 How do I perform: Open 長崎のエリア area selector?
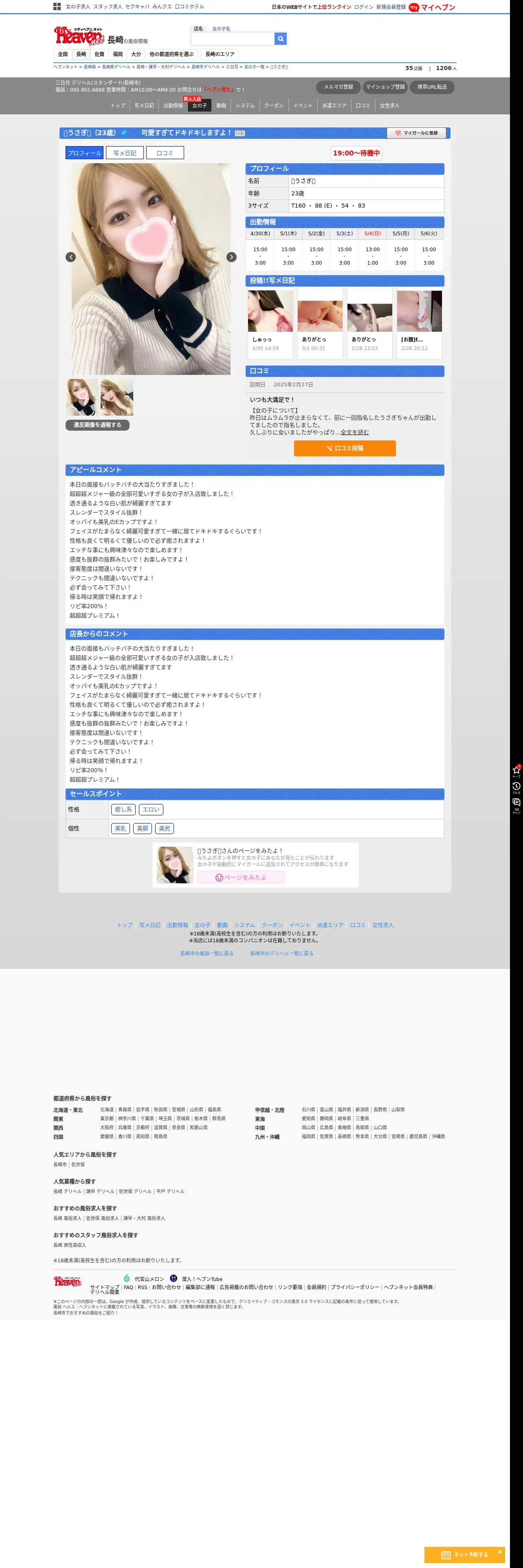(x=220, y=54)
